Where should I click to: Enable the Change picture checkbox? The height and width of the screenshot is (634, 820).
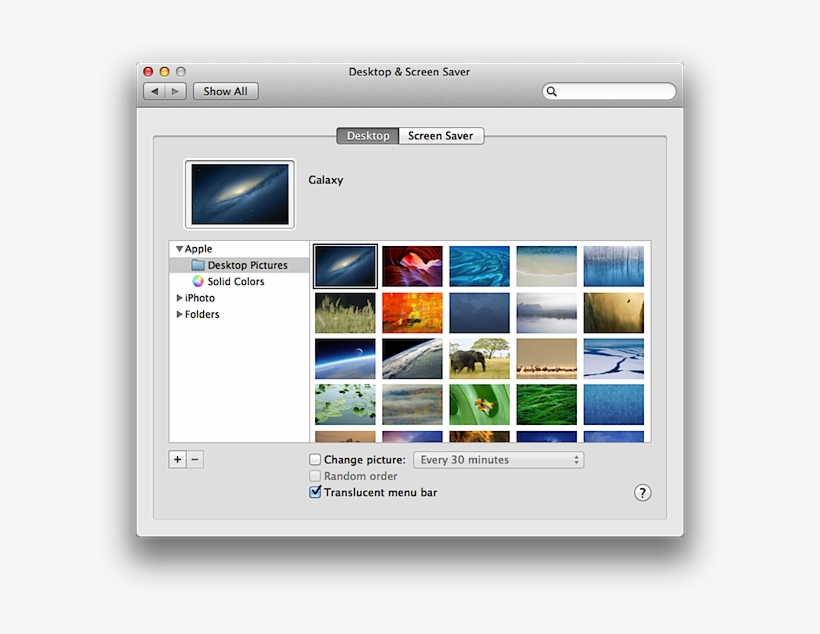click(315, 459)
